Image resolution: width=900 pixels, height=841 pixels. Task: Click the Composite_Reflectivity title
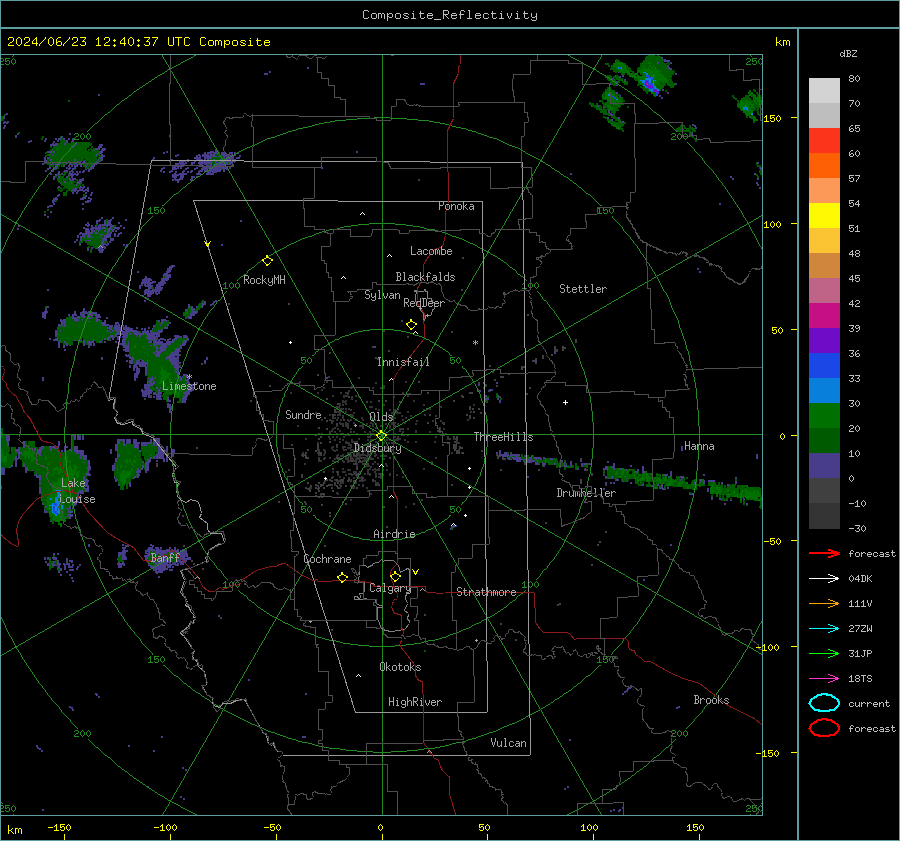click(450, 15)
